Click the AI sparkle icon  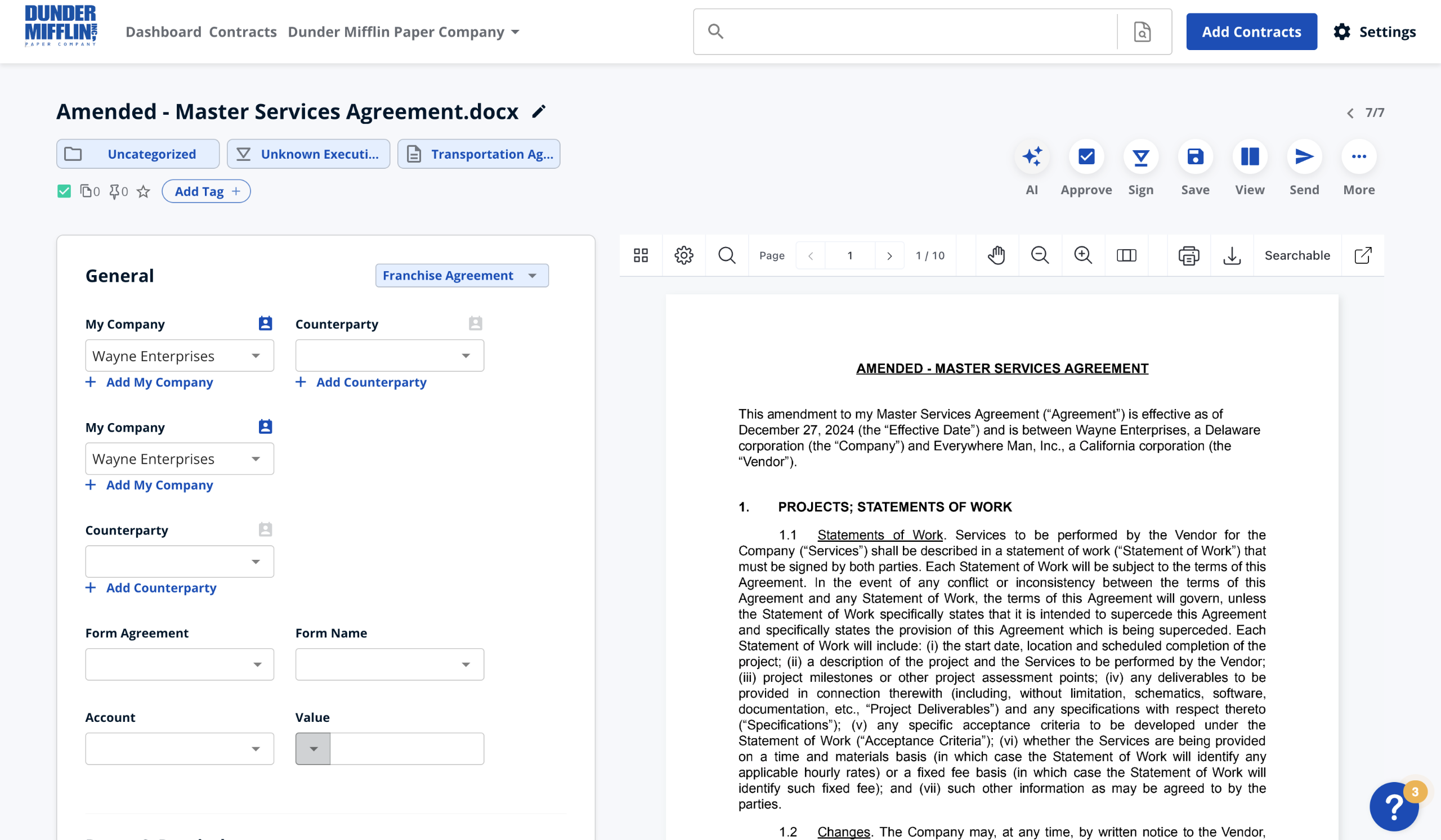(x=1032, y=156)
